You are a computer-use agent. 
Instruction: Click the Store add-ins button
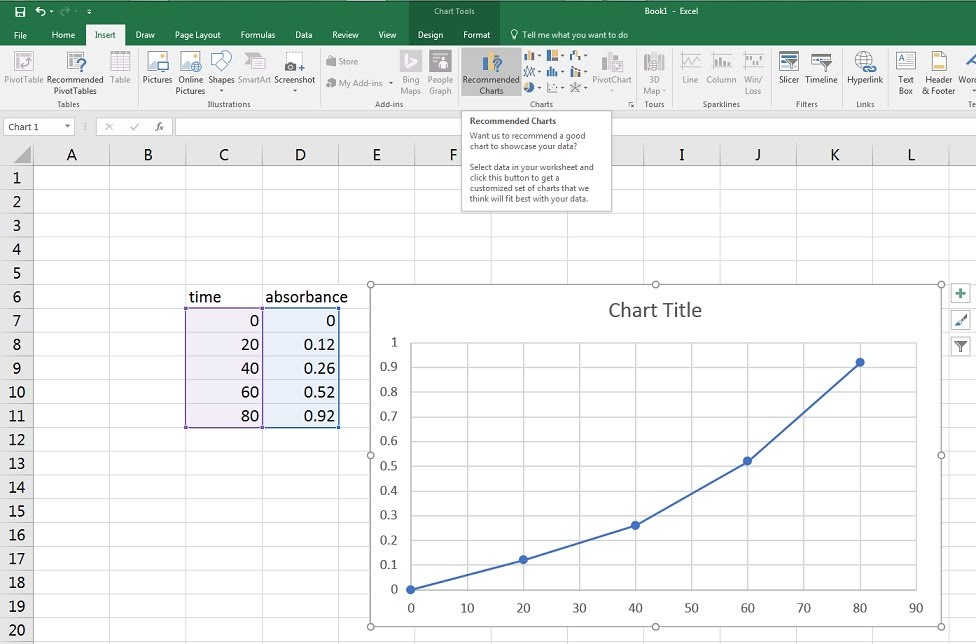pos(342,61)
